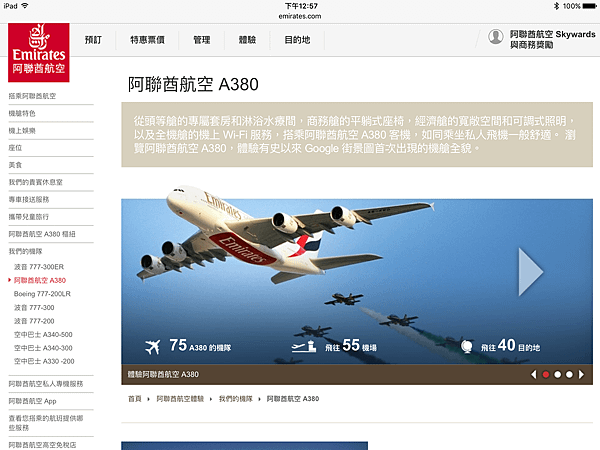The width and height of the screenshot is (600, 450).
Task: Tap the emirates.com address bar
Action: (300, 16)
